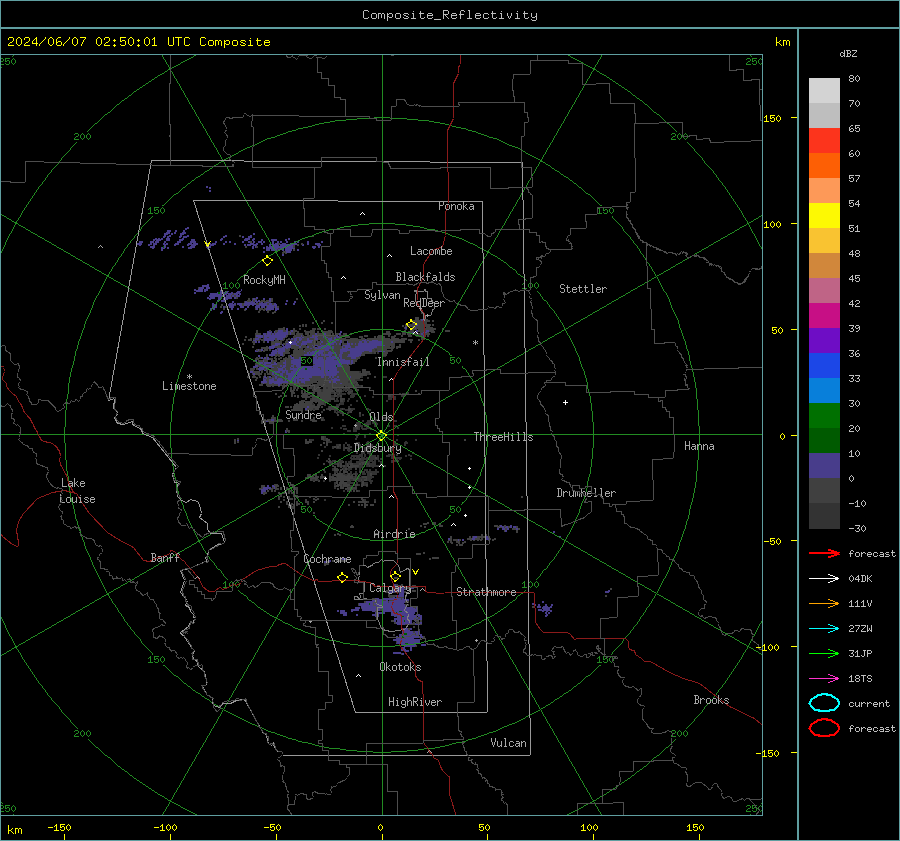
Task: Click the purple echo south of Calgary
Action: coord(410,638)
